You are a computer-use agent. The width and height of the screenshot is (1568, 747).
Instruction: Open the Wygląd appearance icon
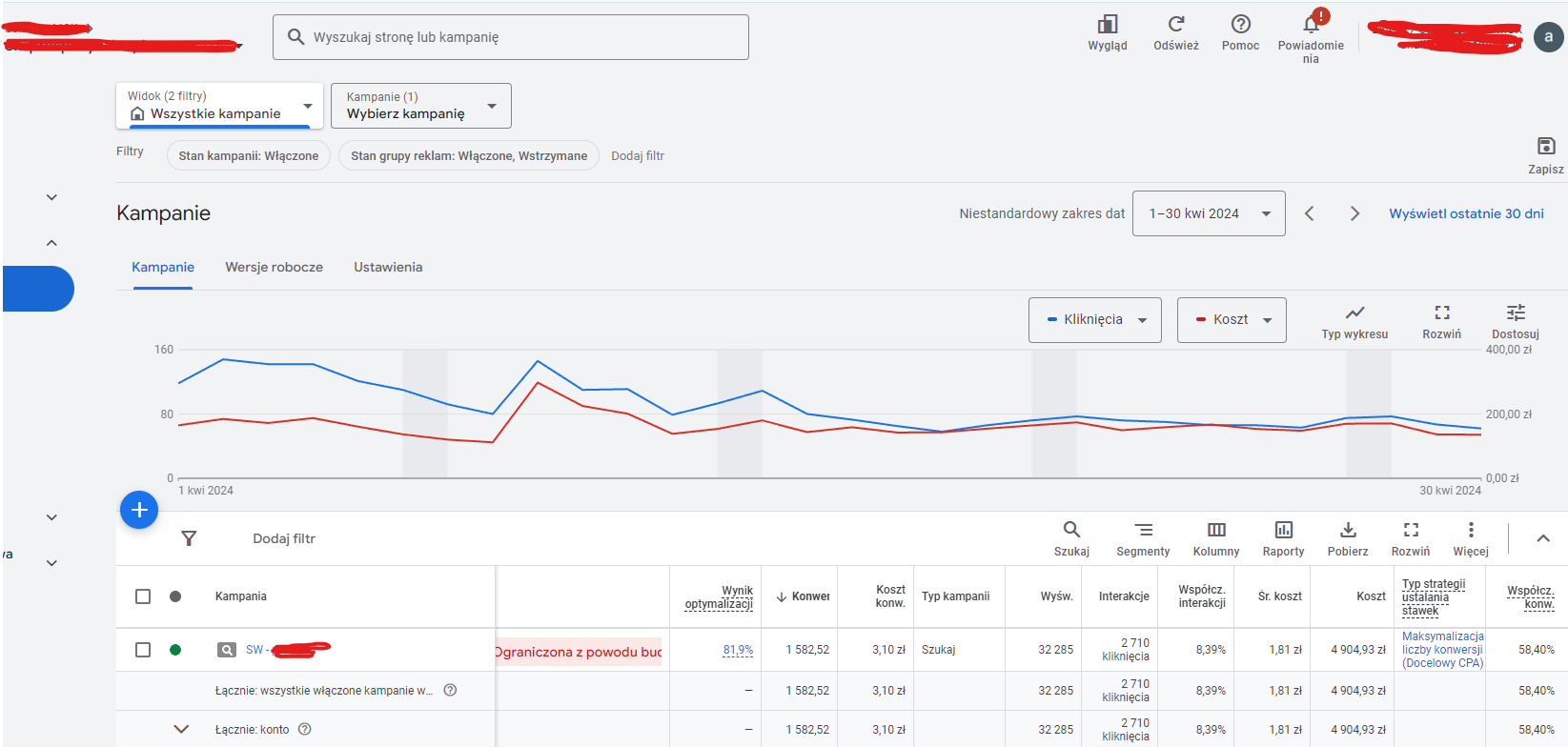[x=1108, y=25]
